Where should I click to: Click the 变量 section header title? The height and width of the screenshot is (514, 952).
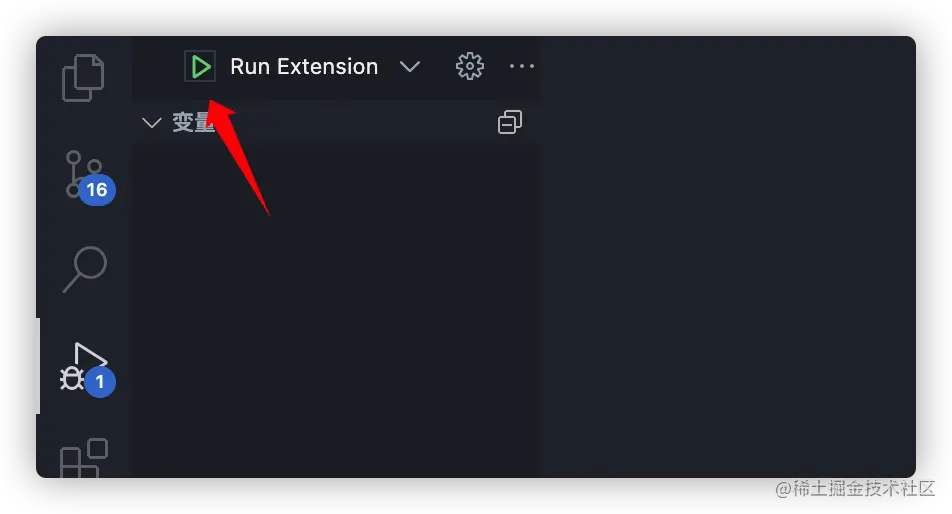pyautogui.click(x=192, y=123)
